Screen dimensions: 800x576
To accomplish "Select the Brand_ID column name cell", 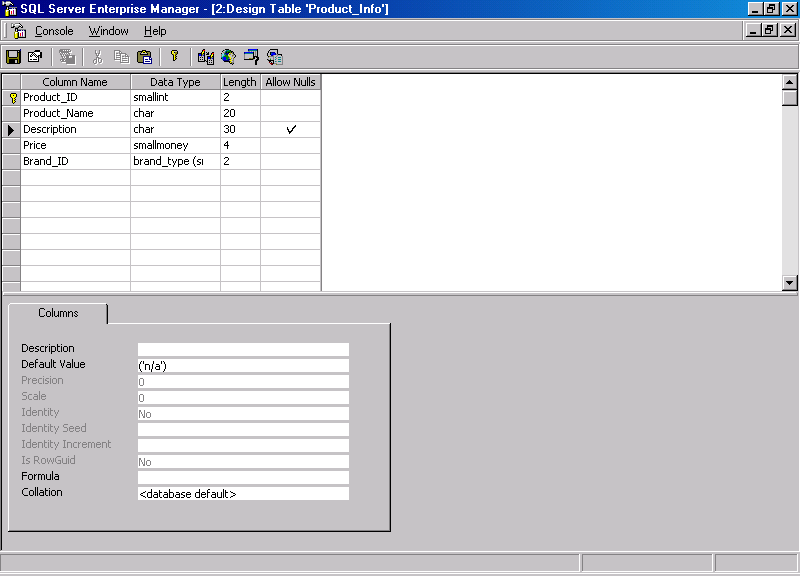I will click(x=76, y=161).
